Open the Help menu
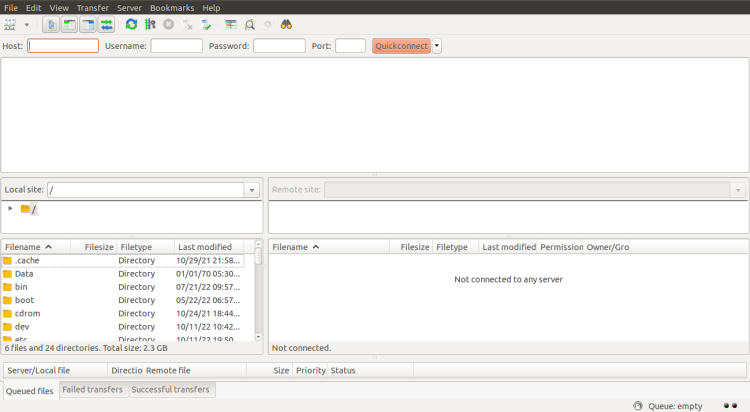This screenshot has height=412, width=750. click(211, 8)
